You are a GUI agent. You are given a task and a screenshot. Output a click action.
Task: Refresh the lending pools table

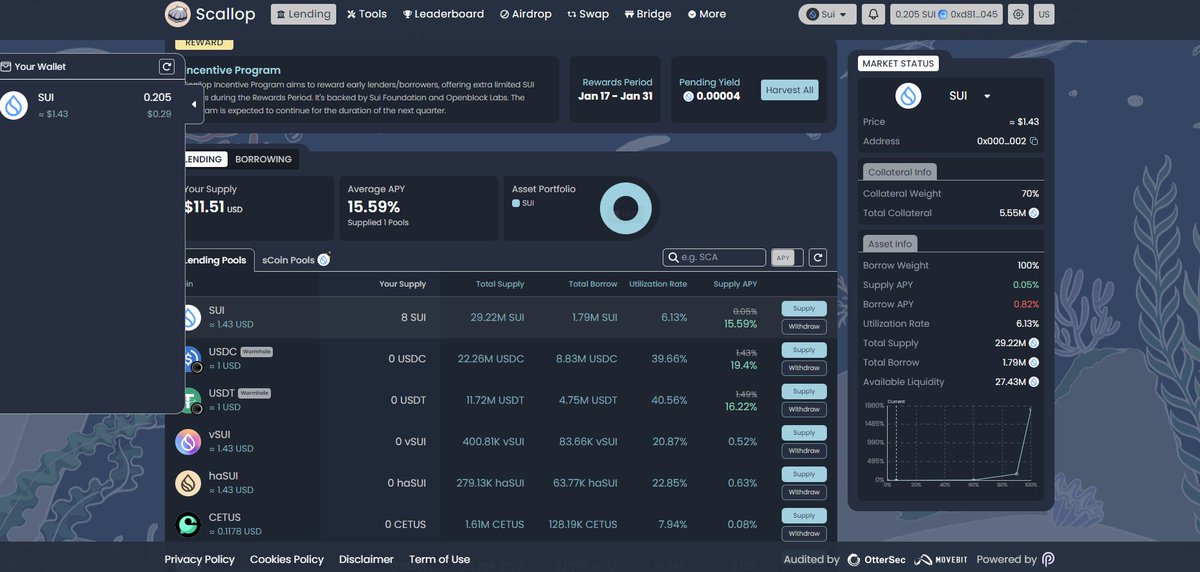pos(818,258)
